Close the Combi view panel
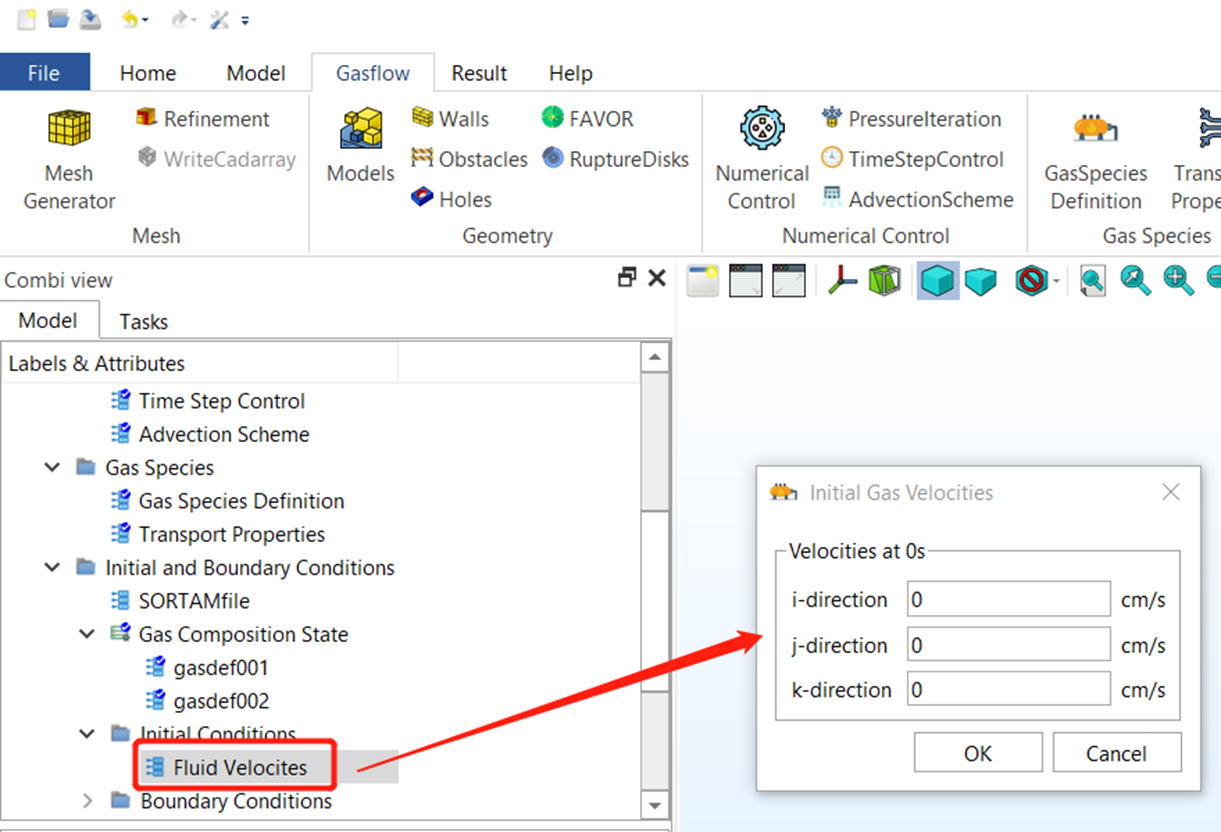Screen dimensions: 1221x832 click(x=657, y=278)
